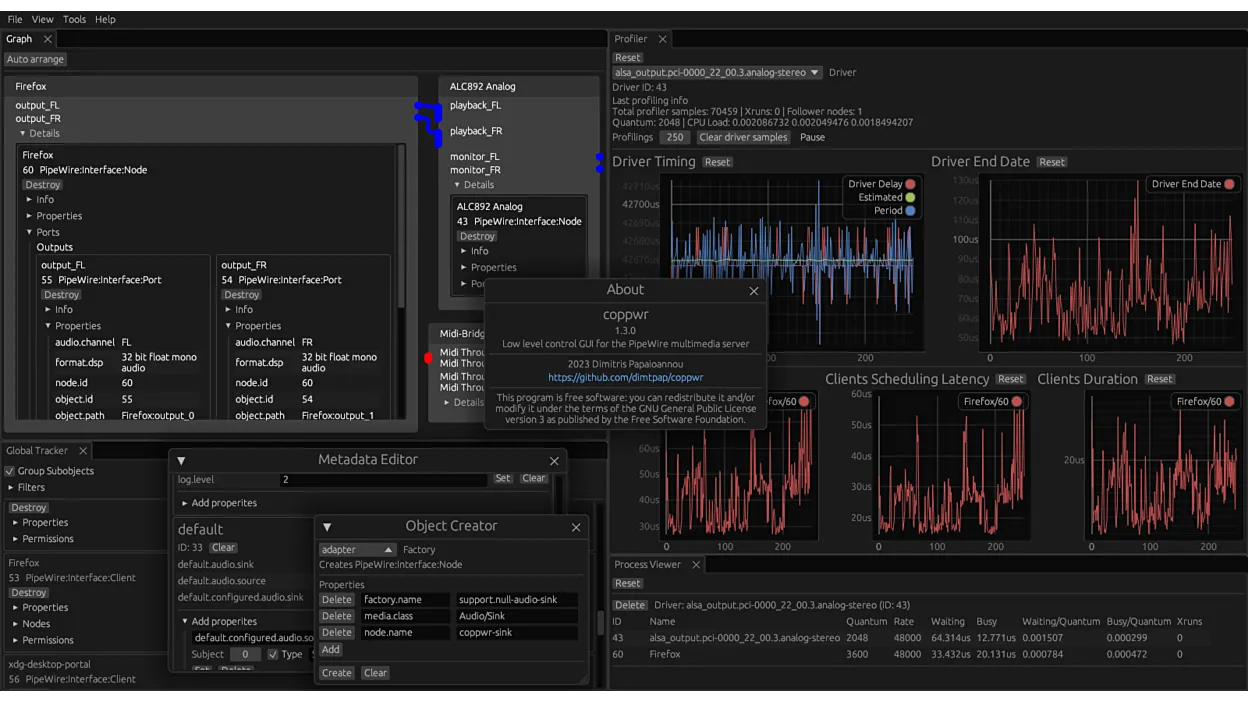Screen dimensions: 1248x702
Task: Uncheck Group Subobjects in Global Tracker
Action: tap(12, 471)
